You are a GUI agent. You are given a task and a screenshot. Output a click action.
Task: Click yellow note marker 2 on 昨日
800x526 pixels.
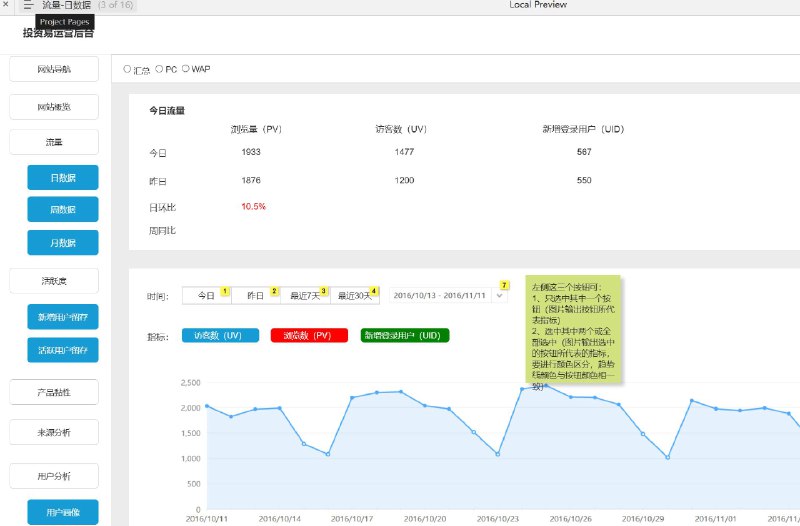coord(274,291)
